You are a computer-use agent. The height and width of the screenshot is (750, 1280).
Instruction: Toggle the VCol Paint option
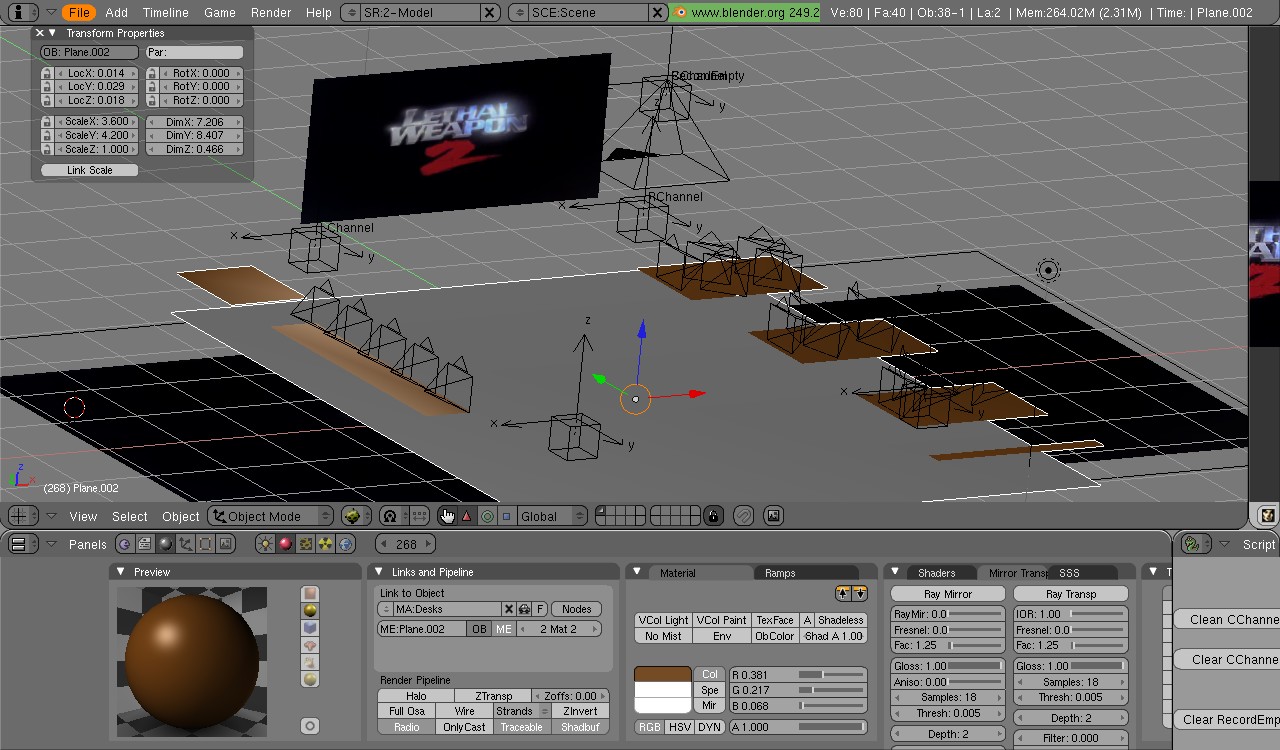pyautogui.click(x=722, y=620)
